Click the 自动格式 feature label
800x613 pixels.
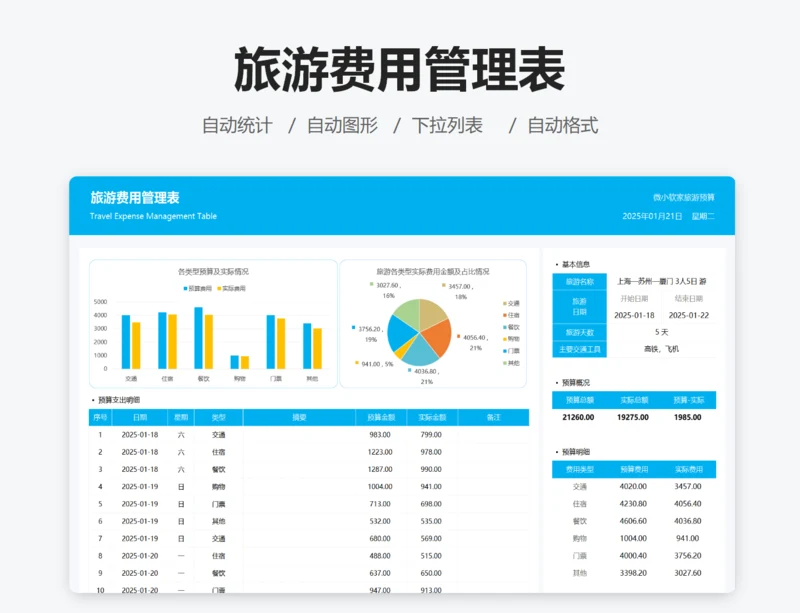point(563,125)
